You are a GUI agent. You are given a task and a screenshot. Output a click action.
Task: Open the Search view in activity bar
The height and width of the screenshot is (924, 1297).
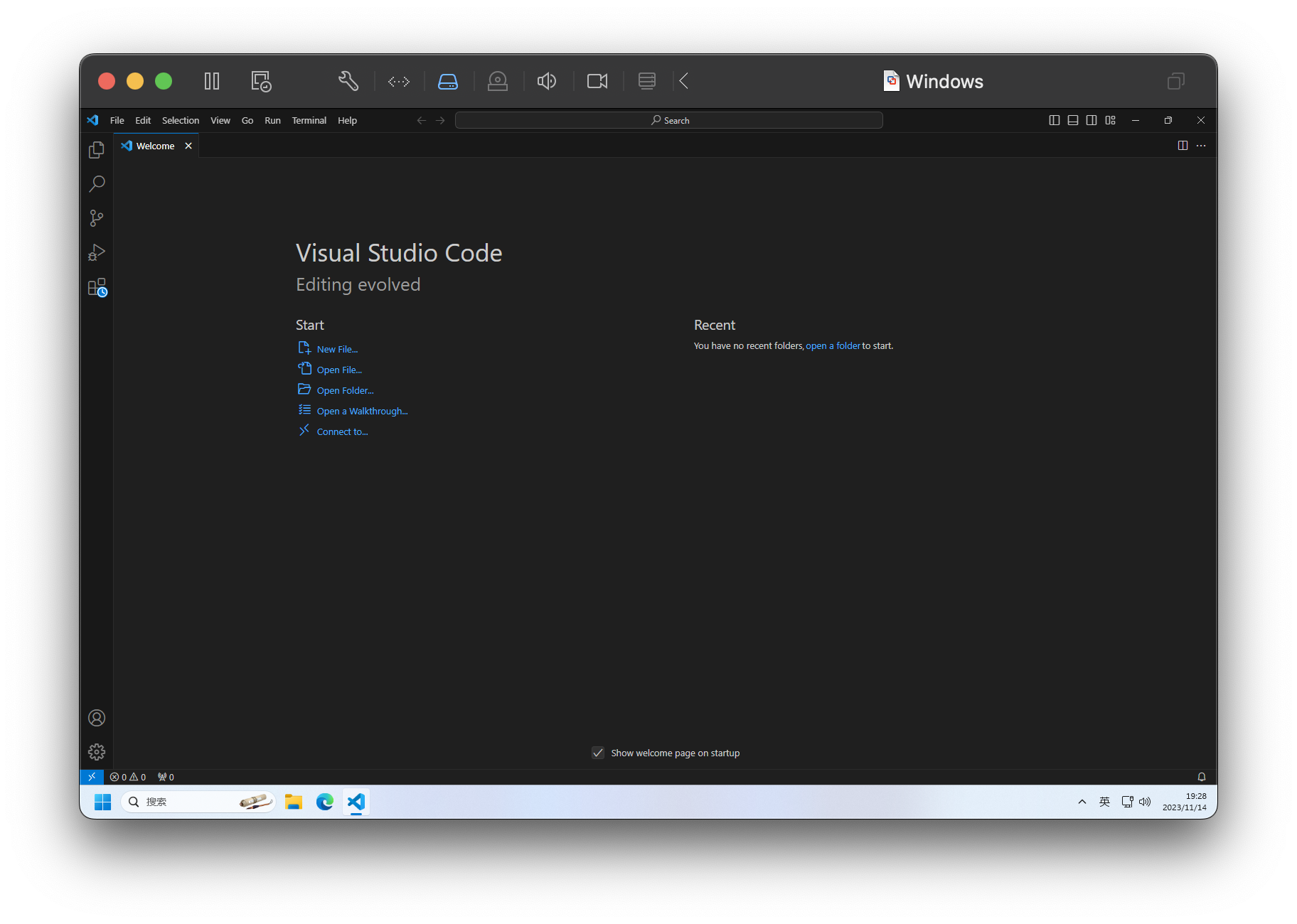pyautogui.click(x=97, y=184)
